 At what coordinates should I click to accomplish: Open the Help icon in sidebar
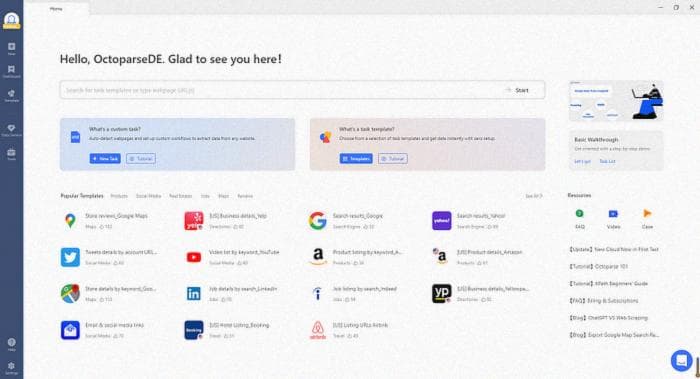(x=12, y=342)
